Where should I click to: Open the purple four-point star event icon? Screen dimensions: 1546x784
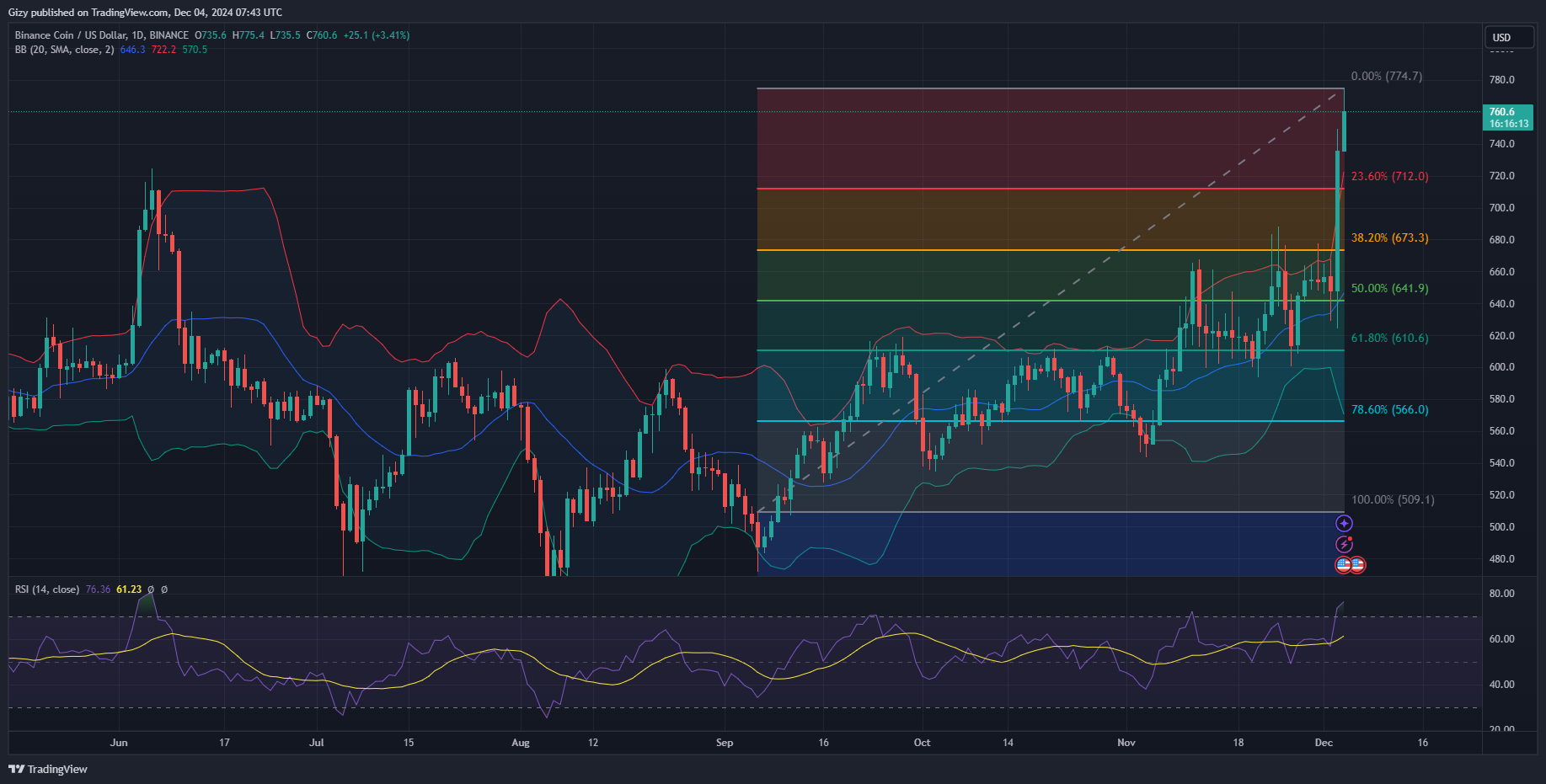pos(1344,524)
